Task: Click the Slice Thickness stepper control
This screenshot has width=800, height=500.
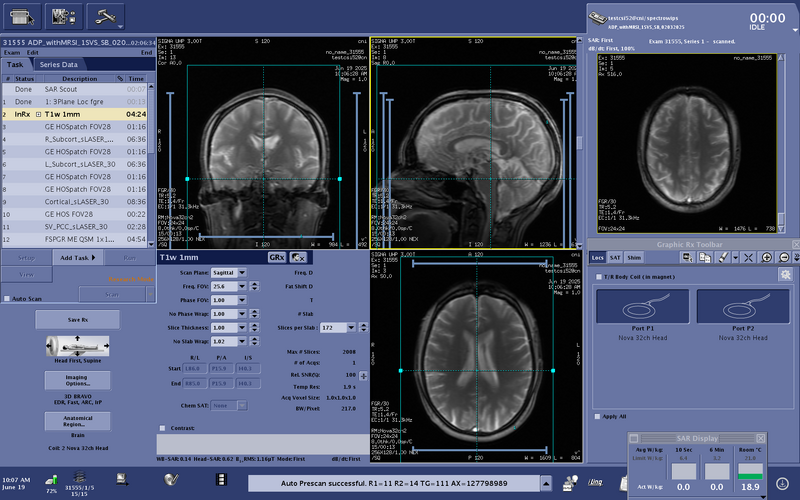Action: (x=254, y=328)
